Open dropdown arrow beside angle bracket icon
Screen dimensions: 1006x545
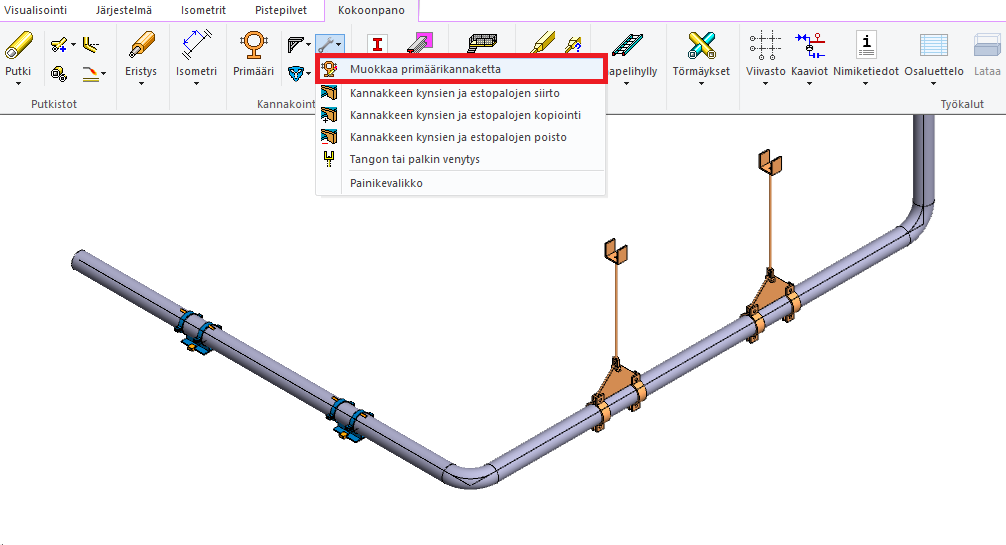(309, 45)
